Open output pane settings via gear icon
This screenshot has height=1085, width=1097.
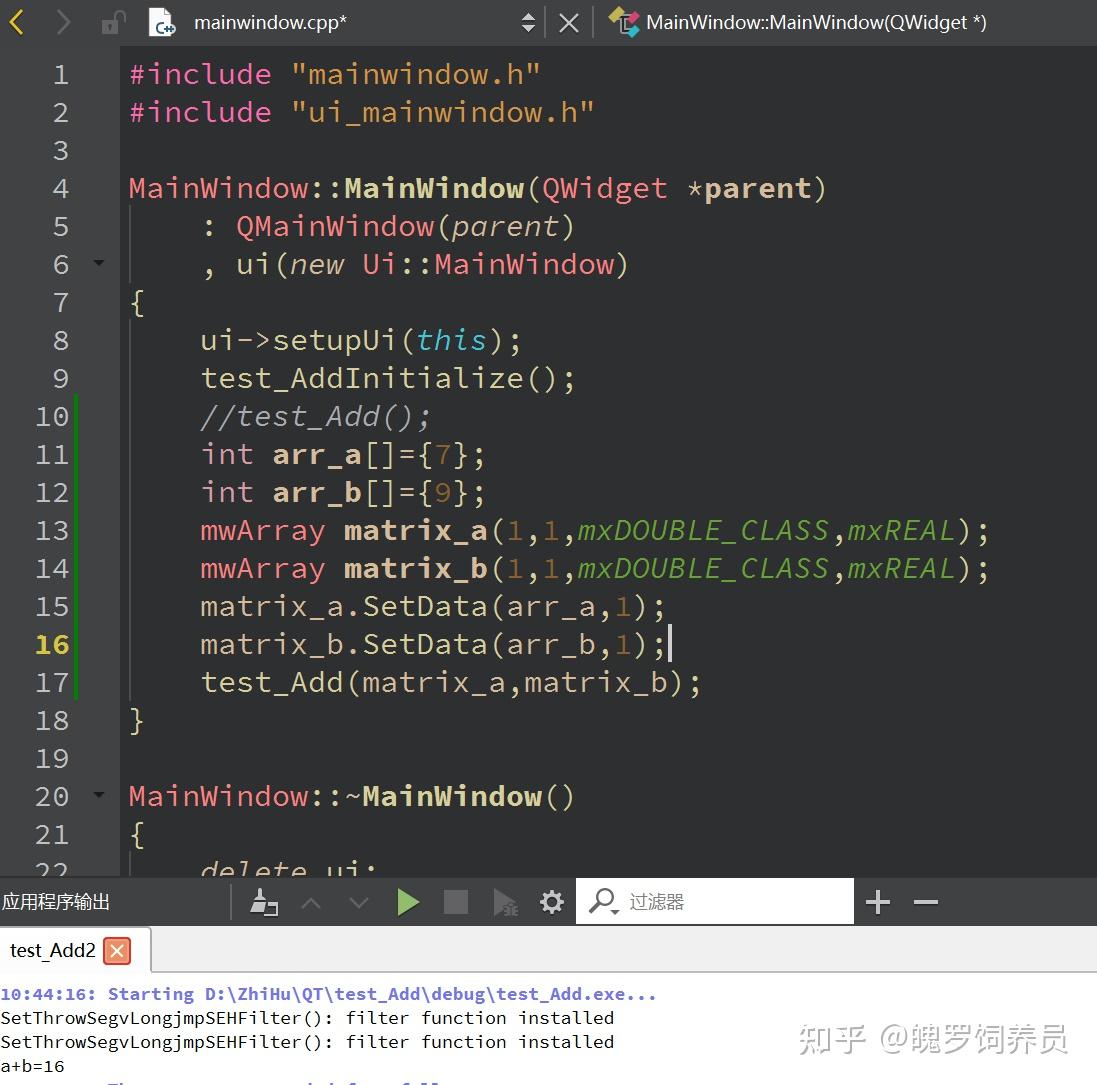pos(551,901)
